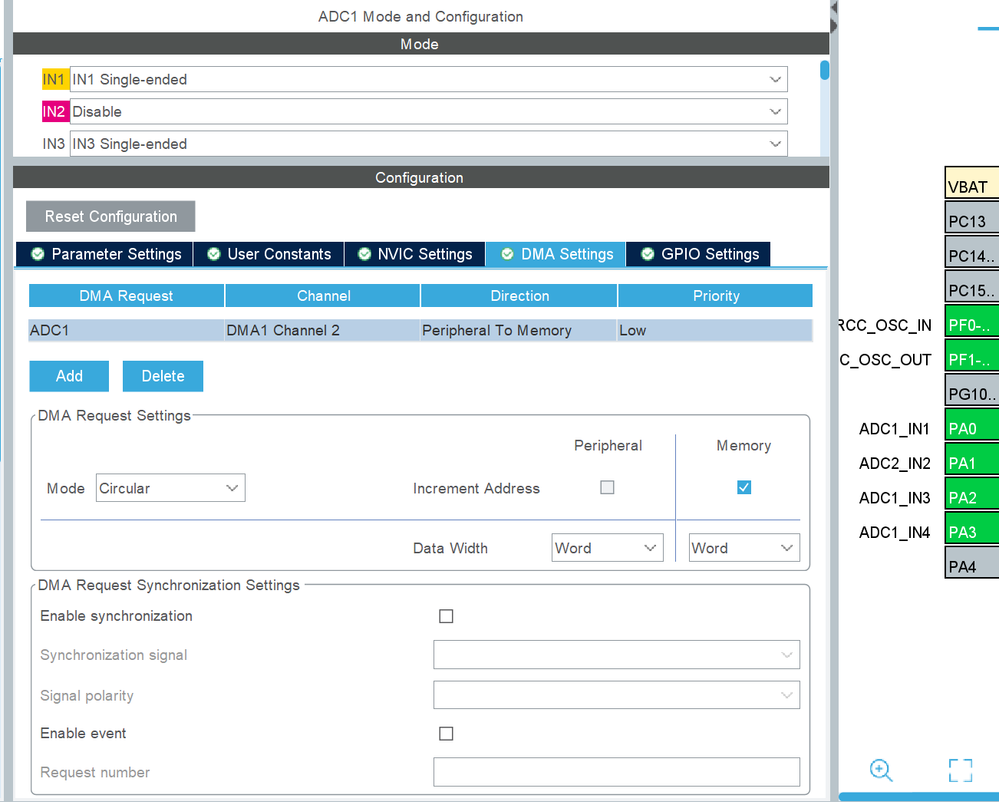Open the IN1 Single-ended dropdown

[428, 80]
